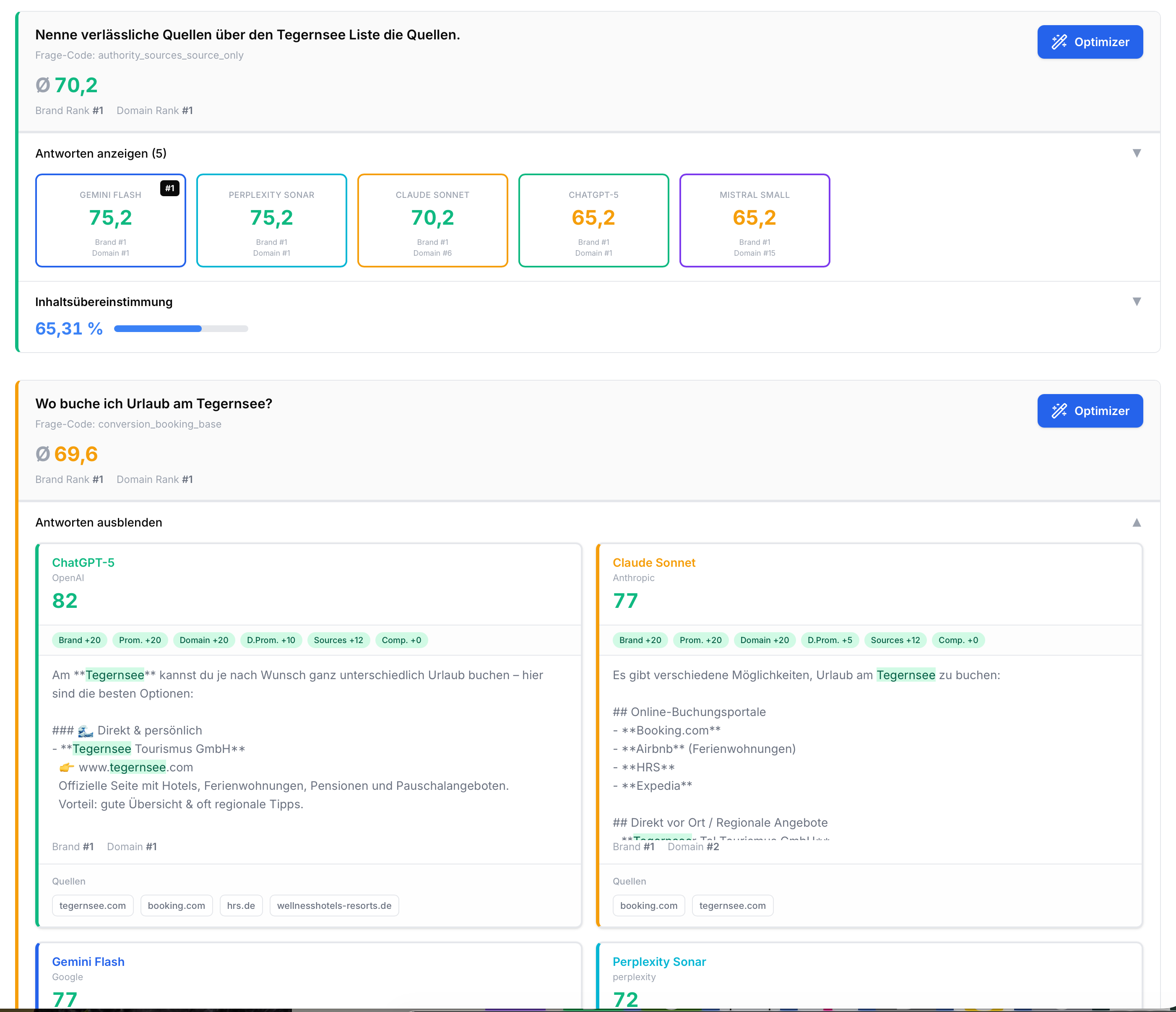This screenshot has height=1012, width=1176.
Task: Open the ChatGPT-5 score card with 65,2
Action: [x=593, y=220]
